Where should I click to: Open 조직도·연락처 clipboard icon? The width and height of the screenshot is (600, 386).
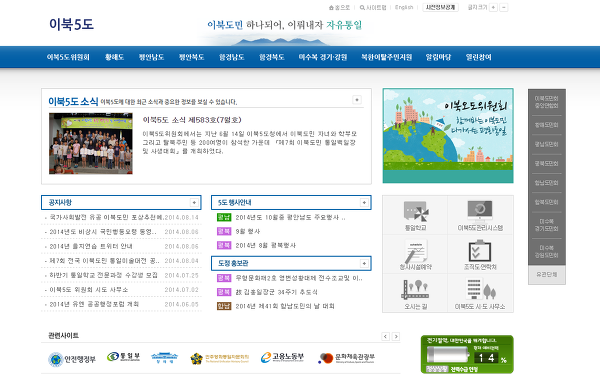(x=480, y=254)
